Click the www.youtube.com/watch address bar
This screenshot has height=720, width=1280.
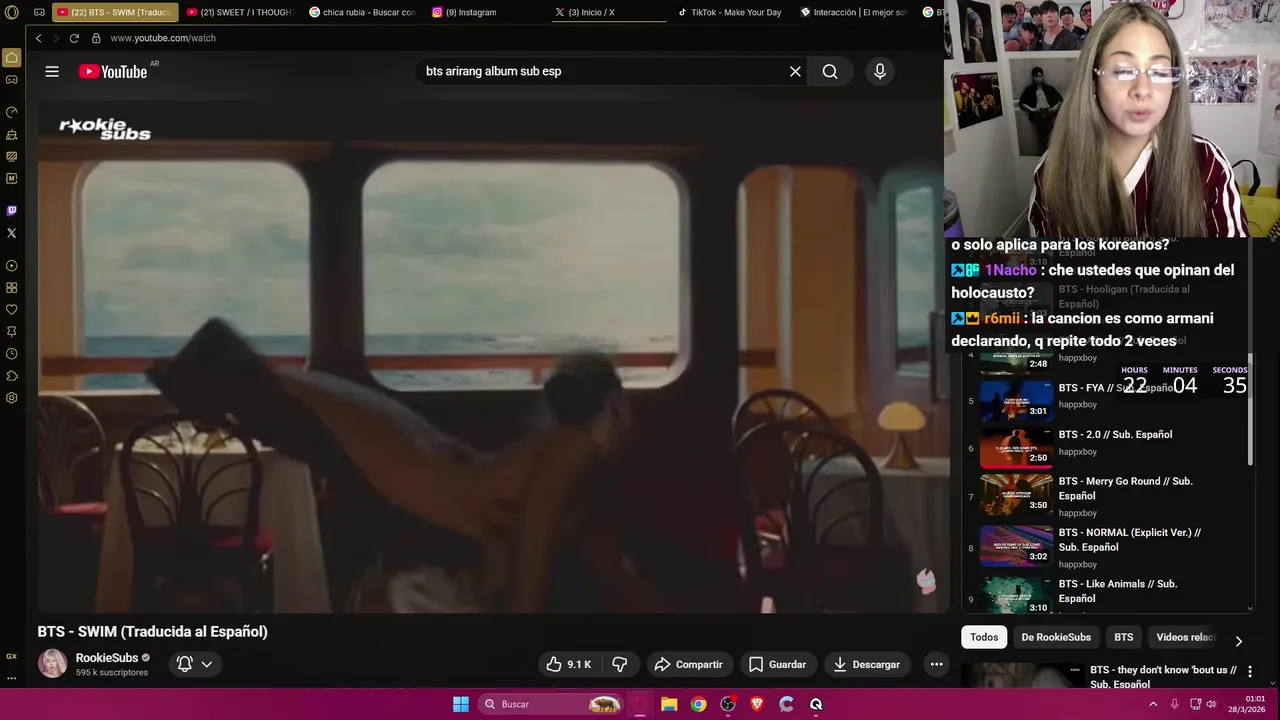point(163,38)
